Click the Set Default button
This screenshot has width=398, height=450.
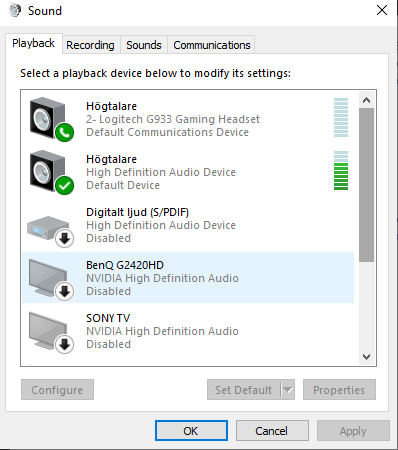[x=244, y=390]
